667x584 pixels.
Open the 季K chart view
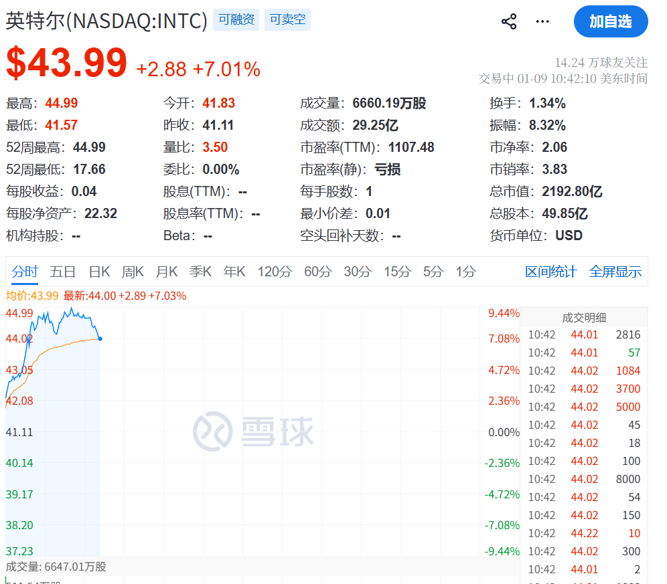pos(201,271)
